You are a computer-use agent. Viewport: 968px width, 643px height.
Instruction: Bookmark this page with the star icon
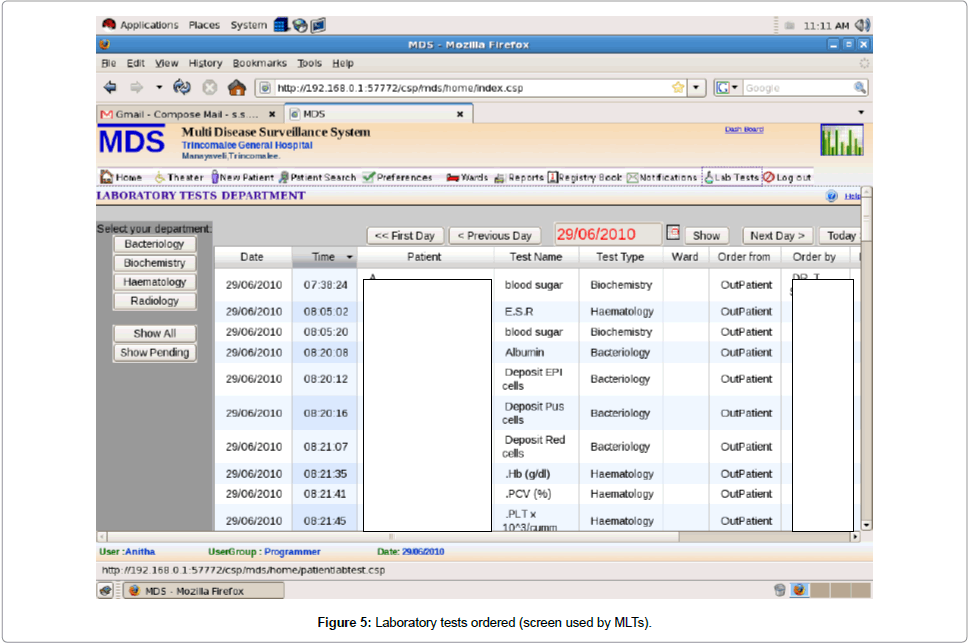(x=678, y=88)
